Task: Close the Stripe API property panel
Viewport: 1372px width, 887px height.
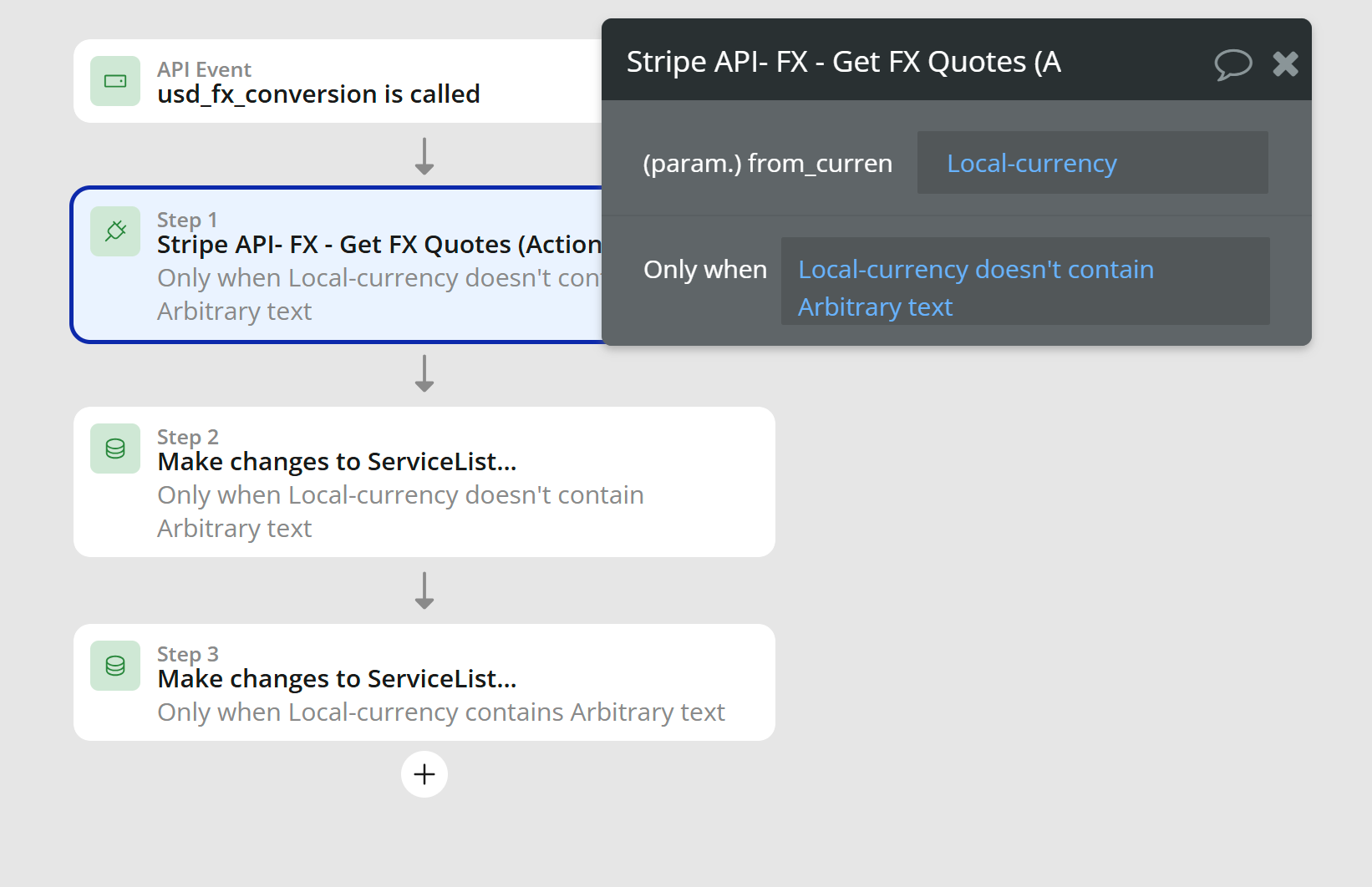Action: coord(1285,63)
